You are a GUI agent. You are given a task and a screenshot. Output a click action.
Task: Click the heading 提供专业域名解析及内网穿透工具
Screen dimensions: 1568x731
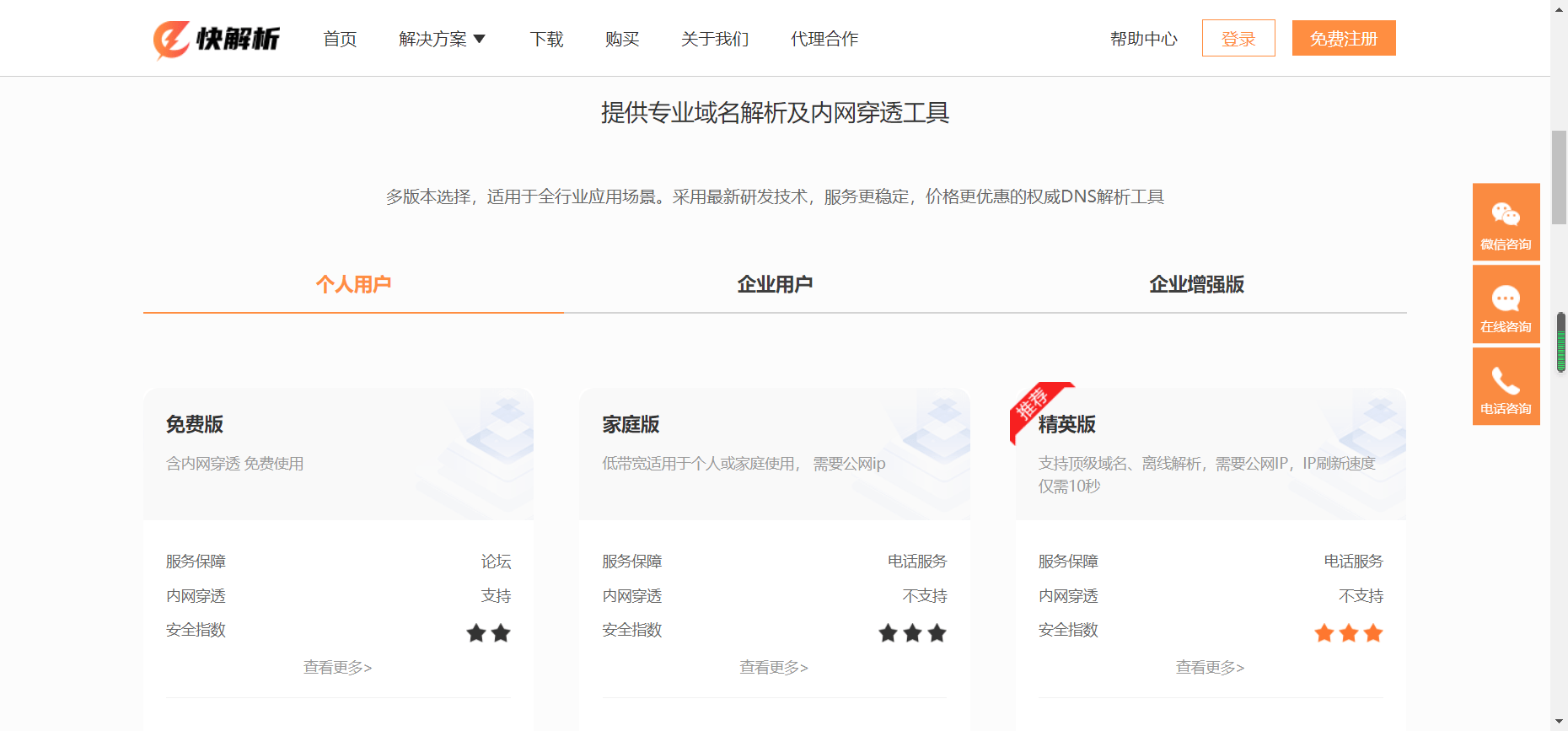pyautogui.click(x=776, y=113)
